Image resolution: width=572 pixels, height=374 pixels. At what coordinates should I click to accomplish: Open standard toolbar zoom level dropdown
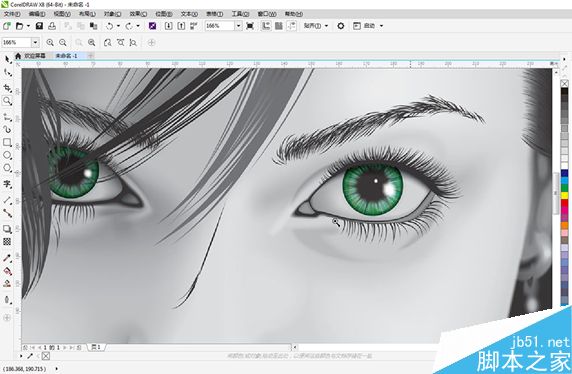[238, 26]
